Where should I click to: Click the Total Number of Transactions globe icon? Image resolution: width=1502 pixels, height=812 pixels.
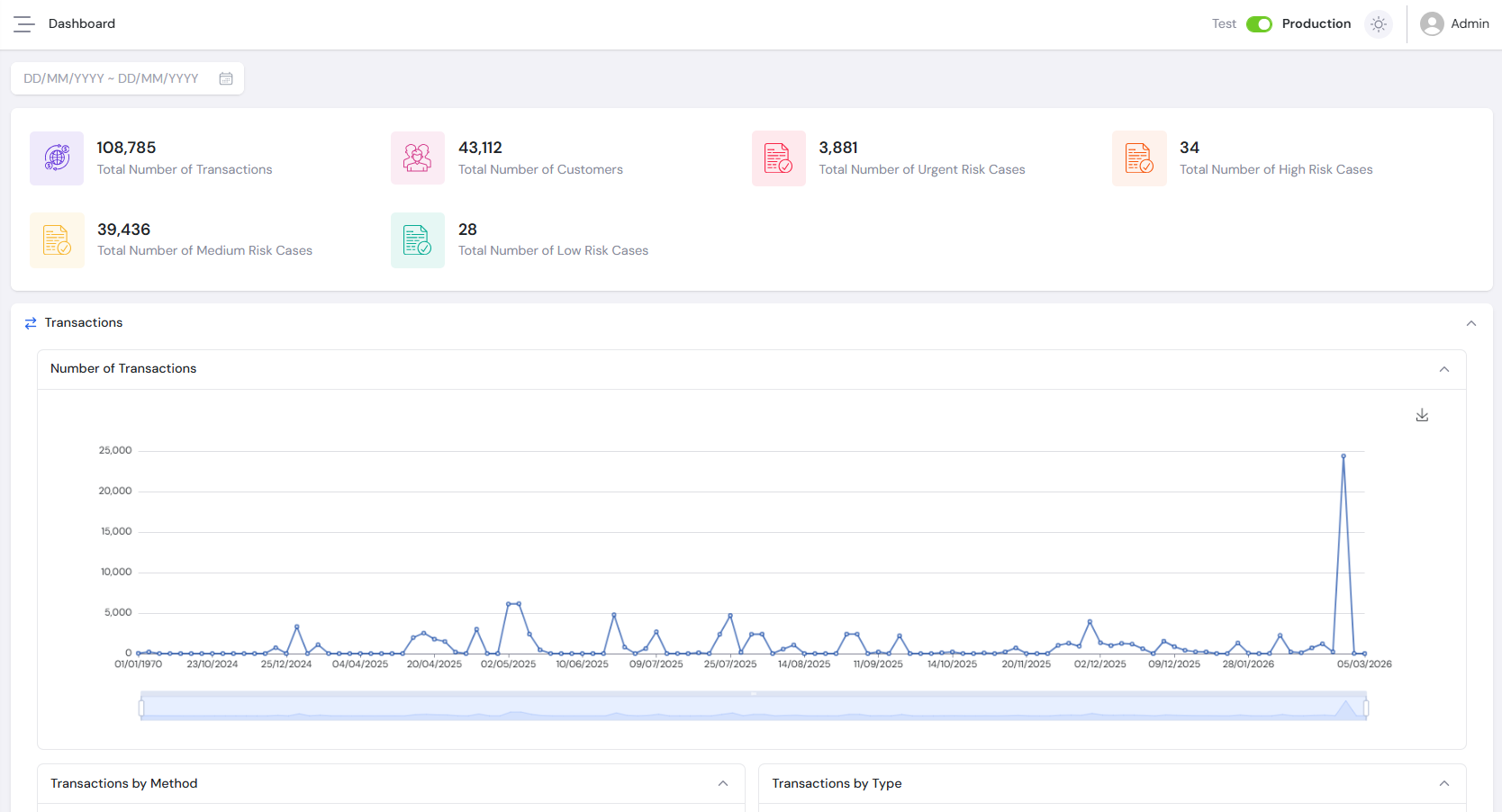[x=57, y=158]
